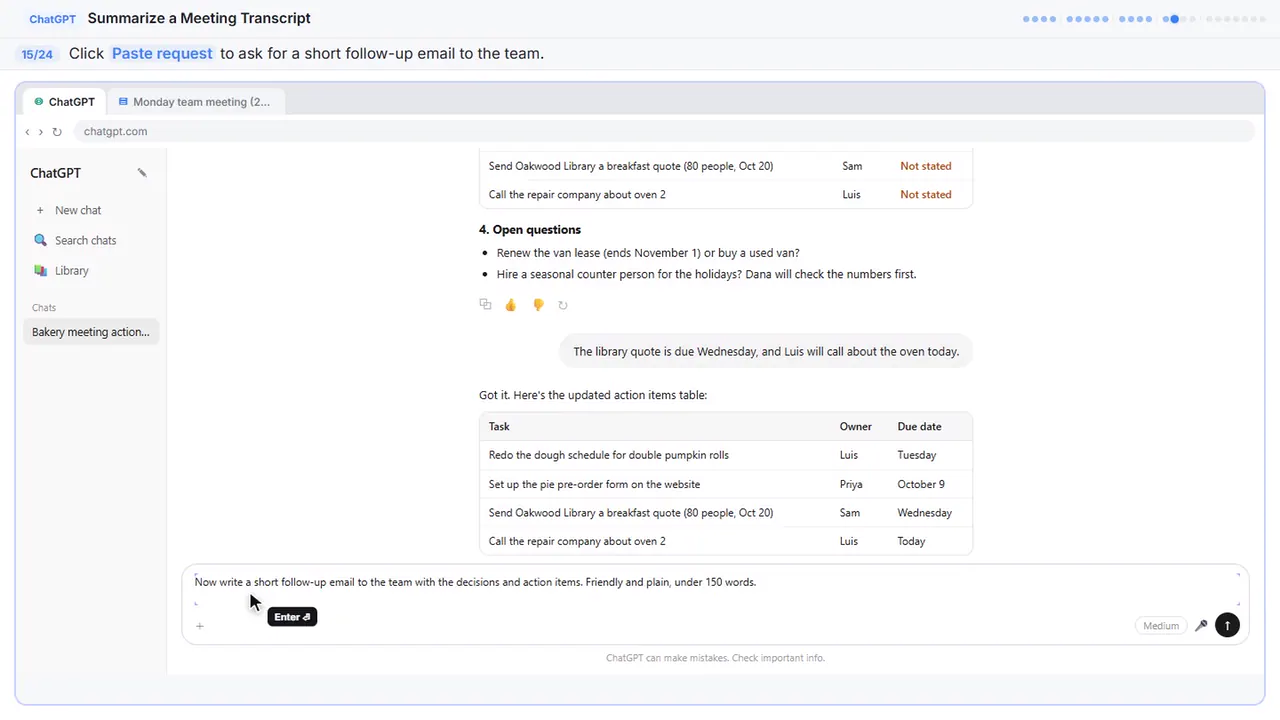This screenshot has height=720, width=1280.
Task: Click the browser back arrow
Action: (x=27, y=131)
